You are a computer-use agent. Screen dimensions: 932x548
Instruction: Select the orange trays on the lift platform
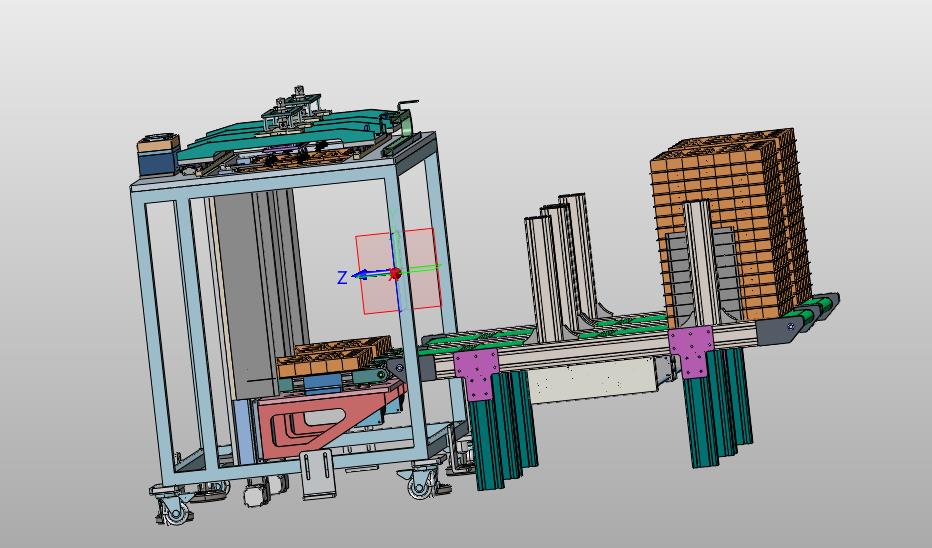pos(333,356)
